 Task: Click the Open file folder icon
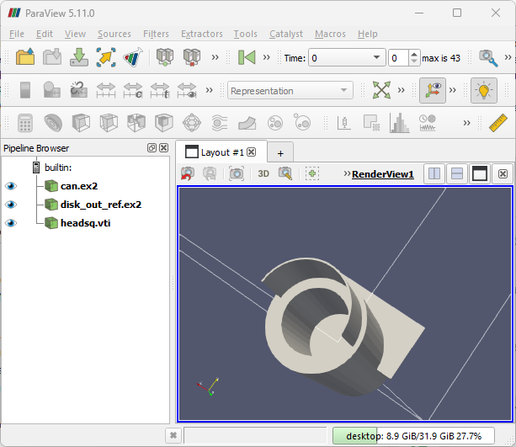click(x=25, y=57)
